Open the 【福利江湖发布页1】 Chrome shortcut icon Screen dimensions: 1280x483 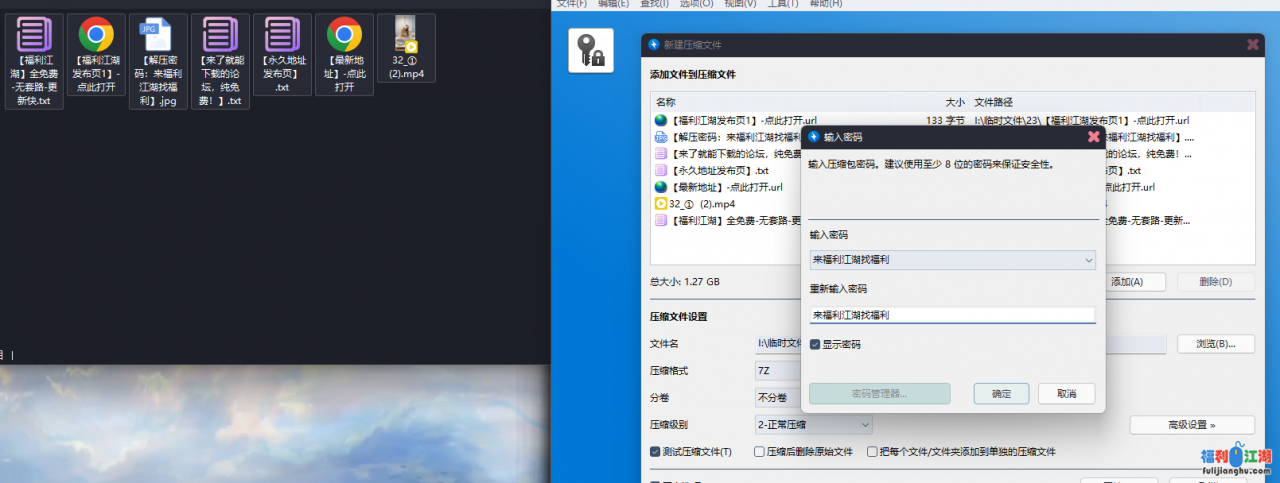pyautogui.click(x=96, y=36)
